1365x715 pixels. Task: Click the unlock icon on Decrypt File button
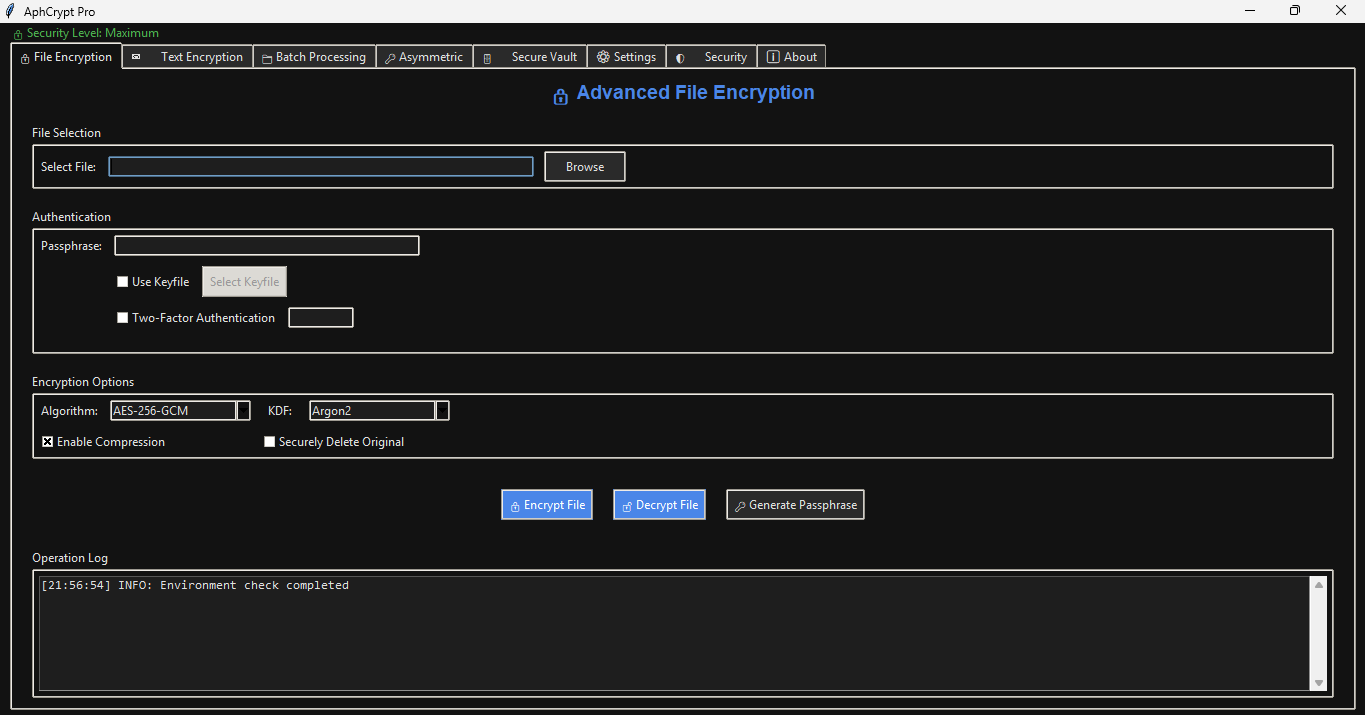point(627,506)
